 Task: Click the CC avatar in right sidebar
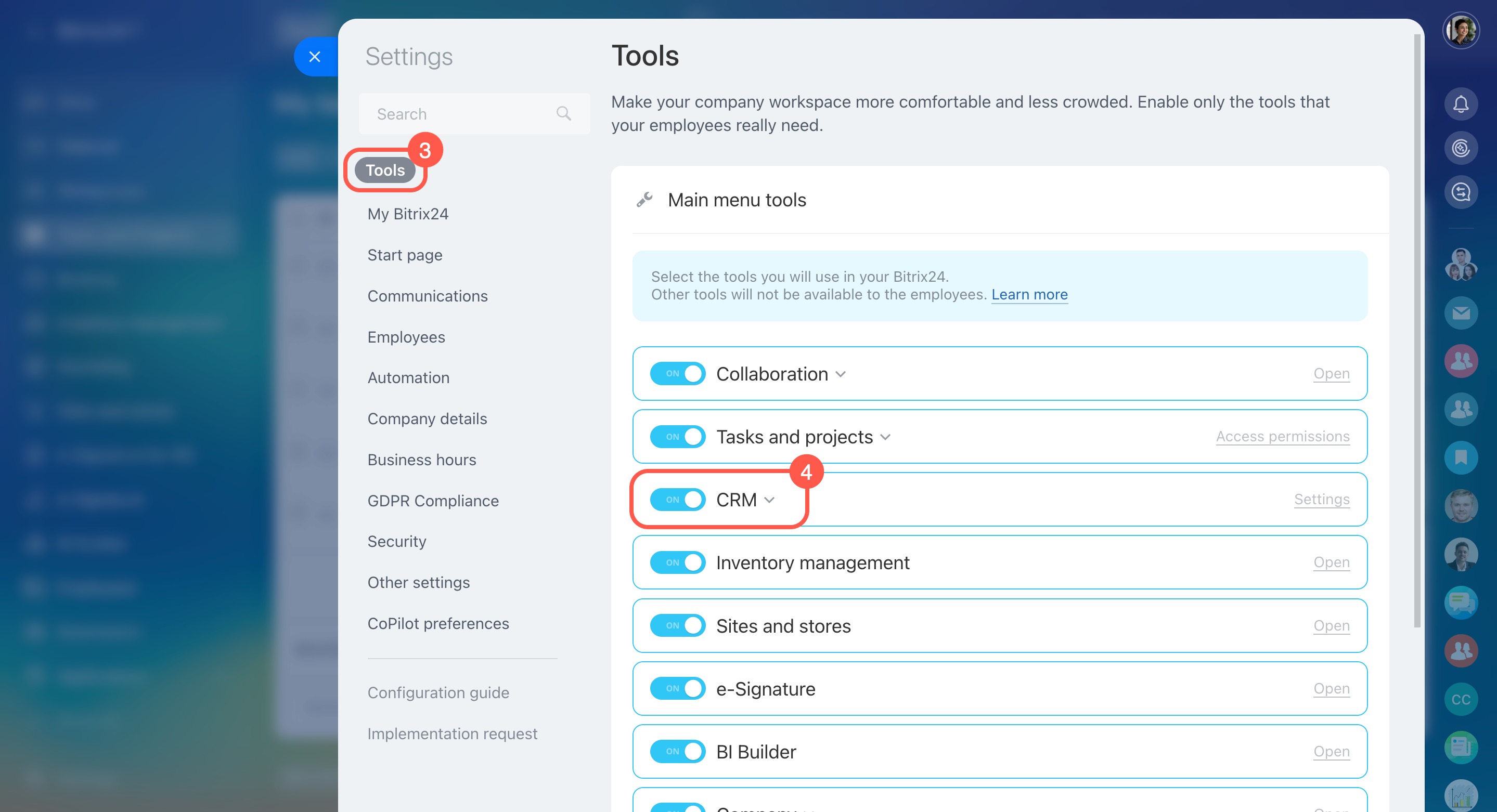(x=1461, y=699)
